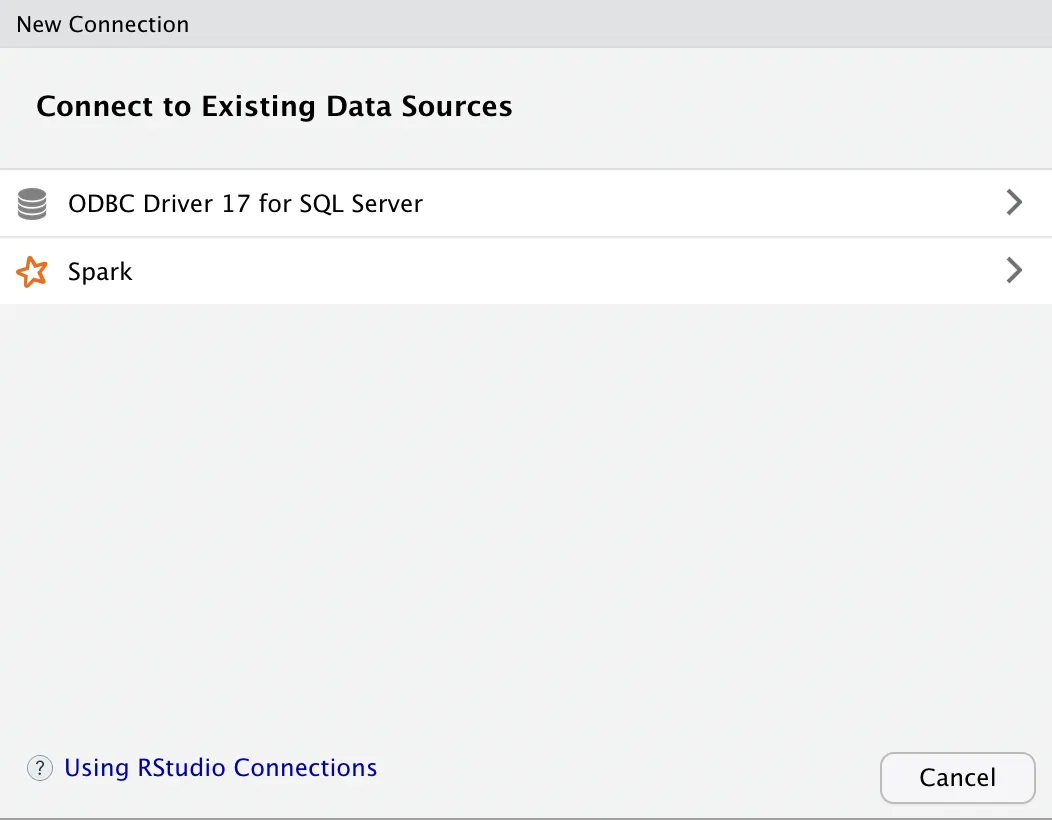The width and height of the screenshot is (1052, 820).
Task: Click the Connect to Existing Data Sources heading
Action: (x=274, y=107)
